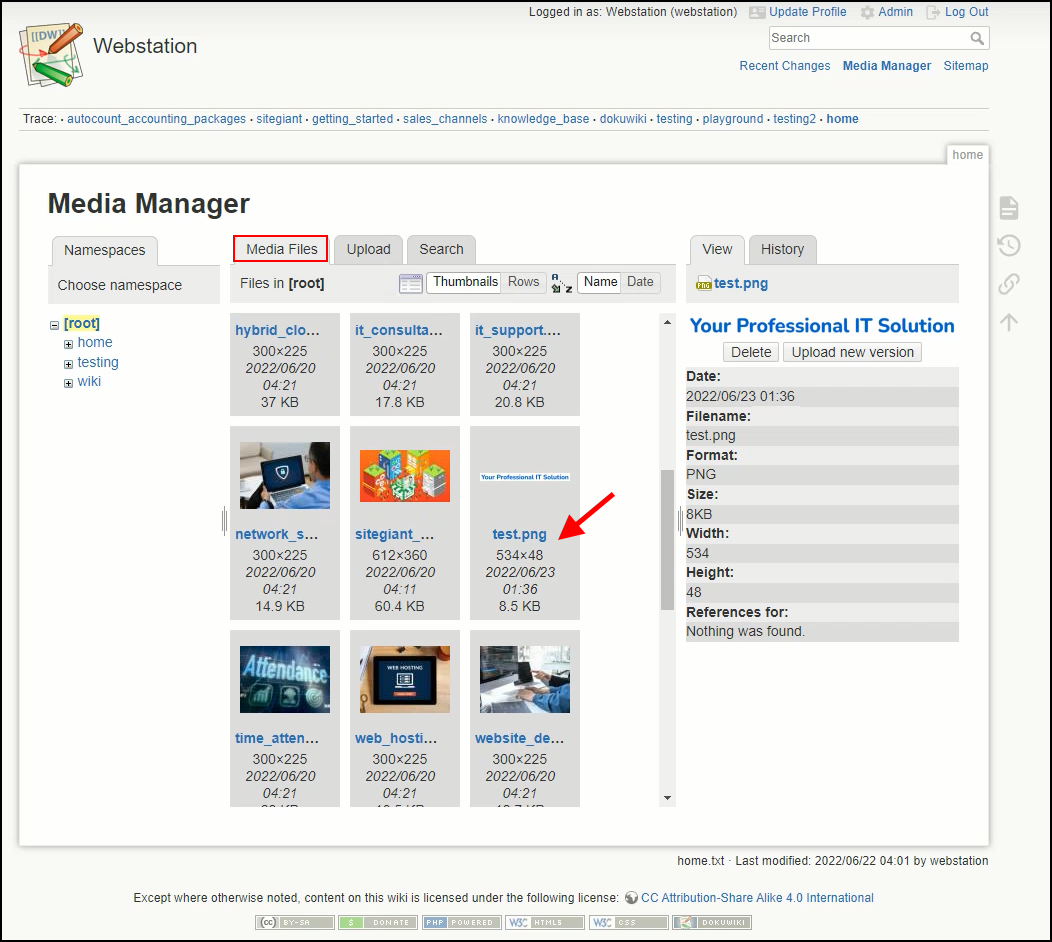Click the file list scroll down arrow
The image size is (1052, 942).
(667, 798)
